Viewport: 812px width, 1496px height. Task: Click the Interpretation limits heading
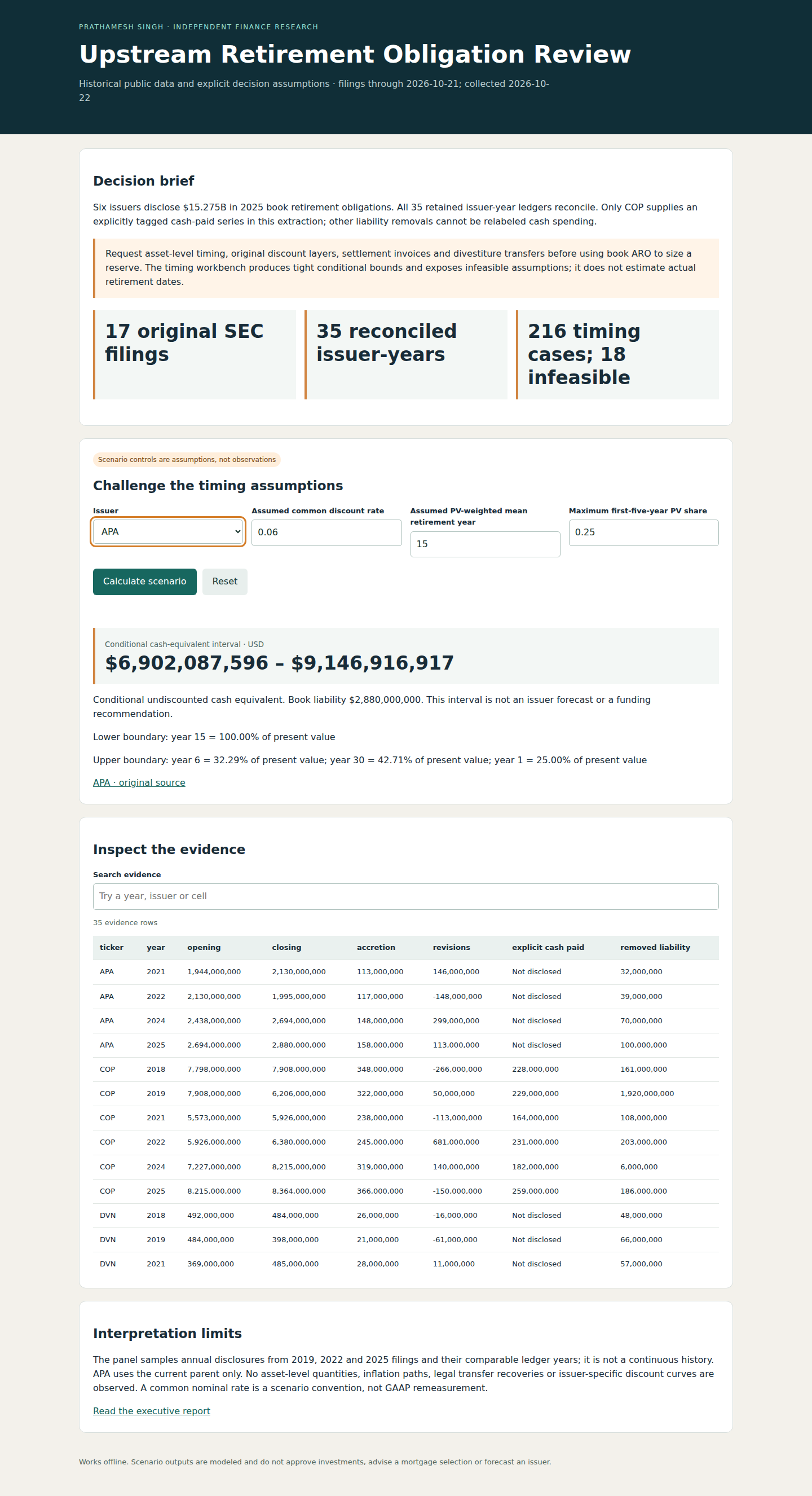[167, 1334]
